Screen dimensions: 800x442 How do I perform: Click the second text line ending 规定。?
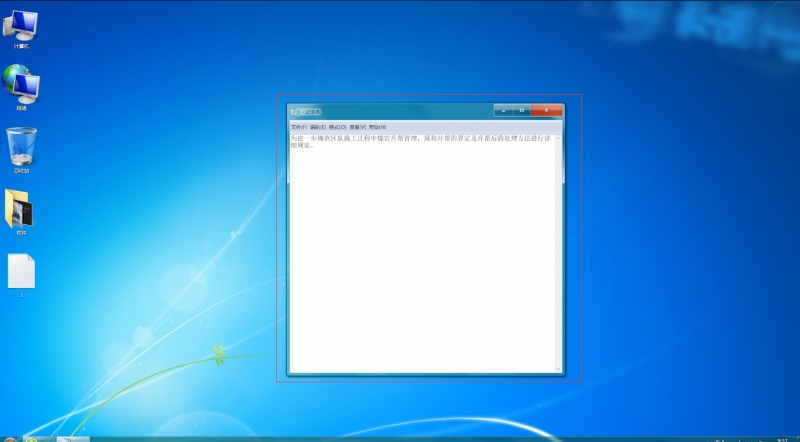point(302,145)
